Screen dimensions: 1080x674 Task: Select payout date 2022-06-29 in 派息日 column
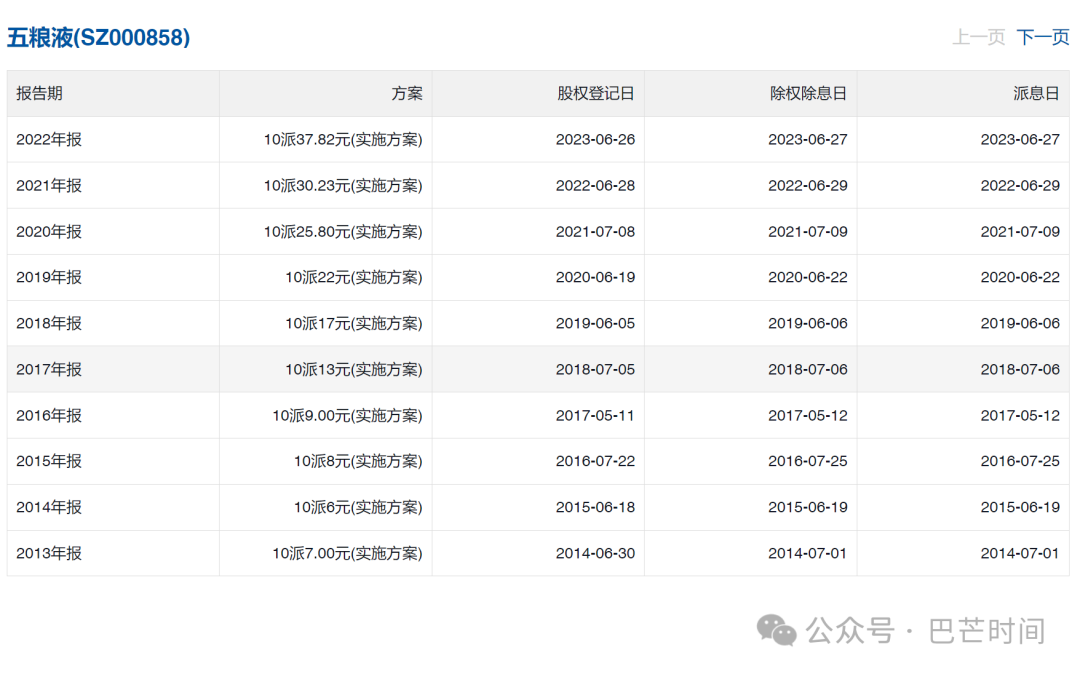1020,186
